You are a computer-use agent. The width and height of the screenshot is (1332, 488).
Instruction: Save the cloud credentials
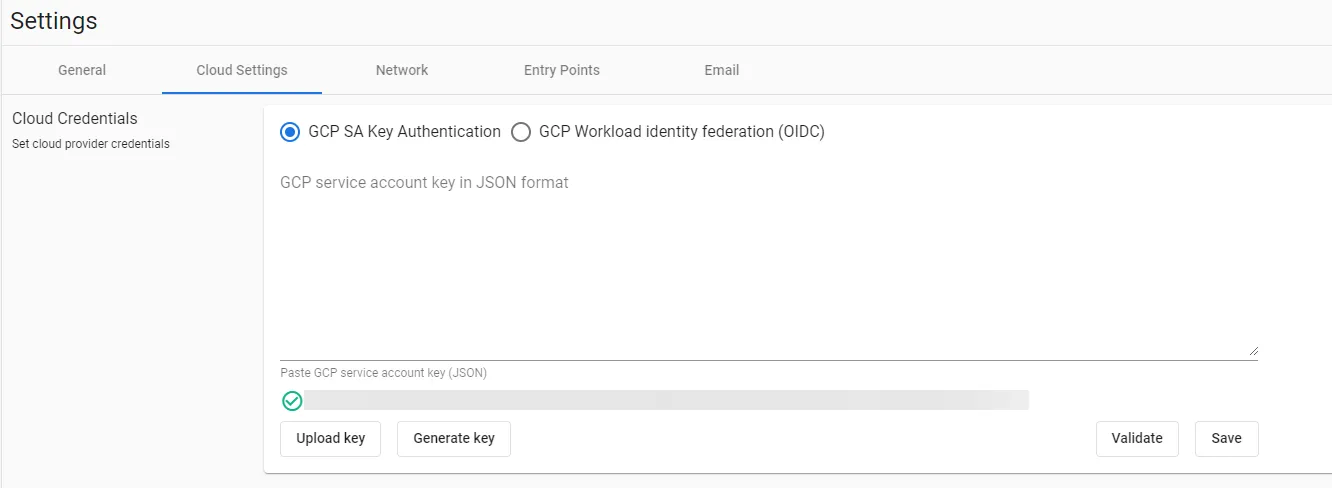(1227, 438)
